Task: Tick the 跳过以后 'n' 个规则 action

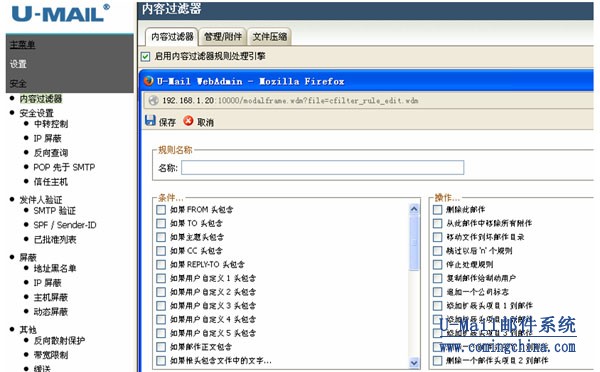Action: pos(437,251)
